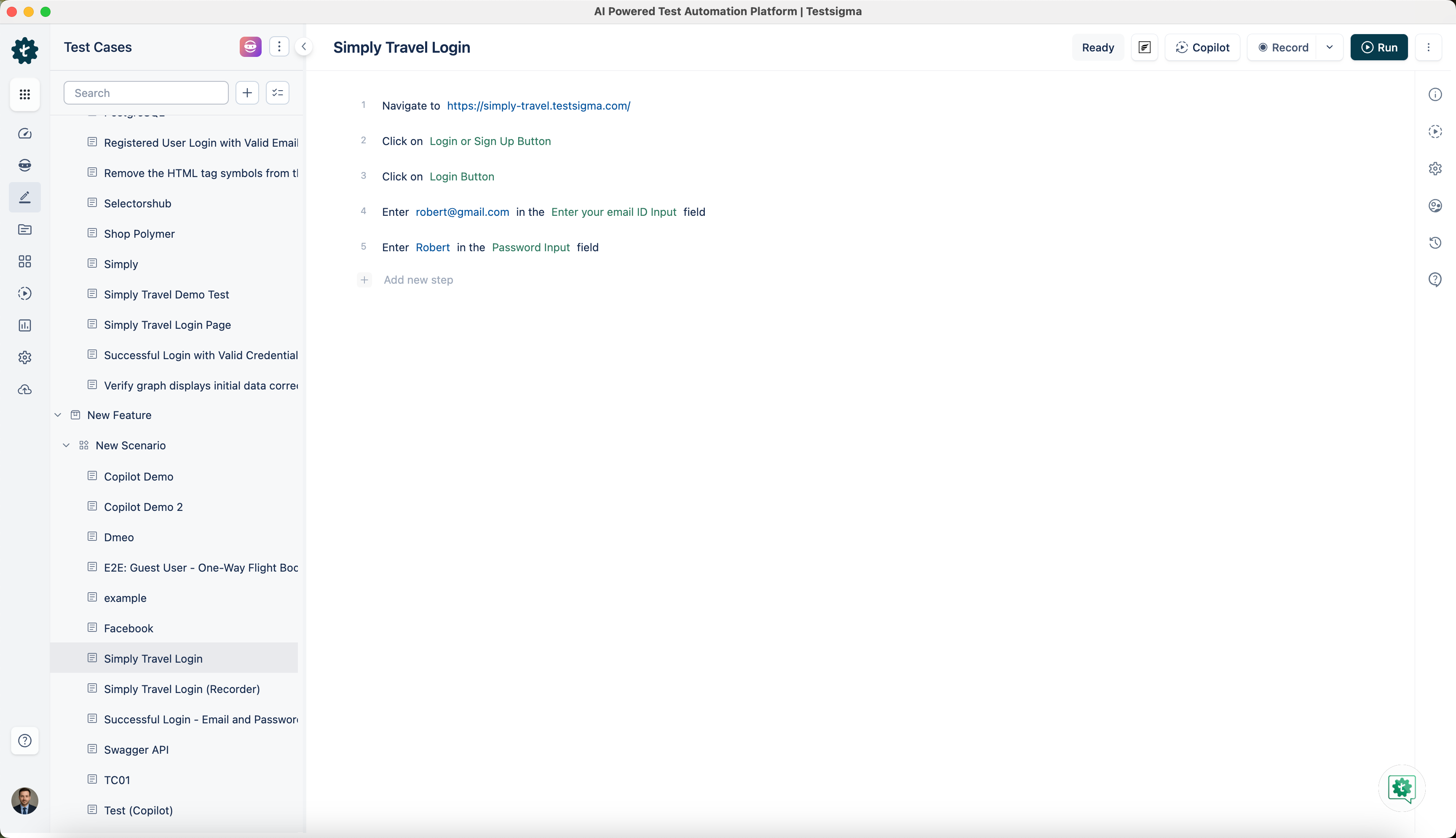The height and width of the screenshot is (838, 1456).
Task: Open Copilot for this test case
Action: click(1202, 47)
